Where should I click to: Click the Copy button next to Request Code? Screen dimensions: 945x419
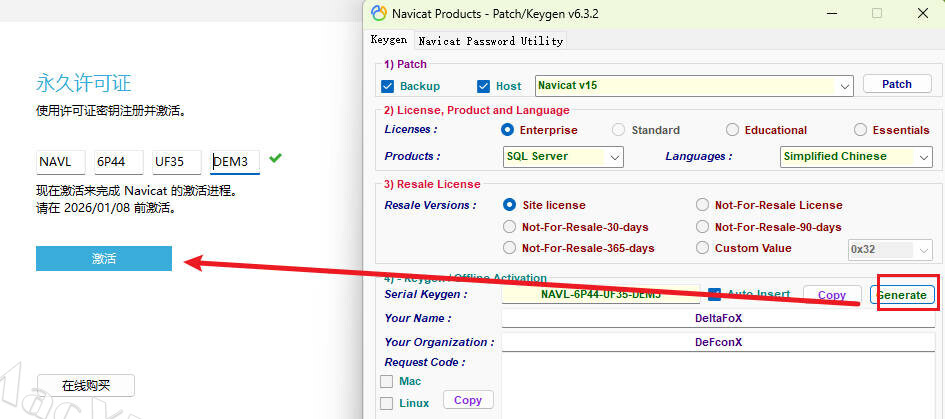467,400
